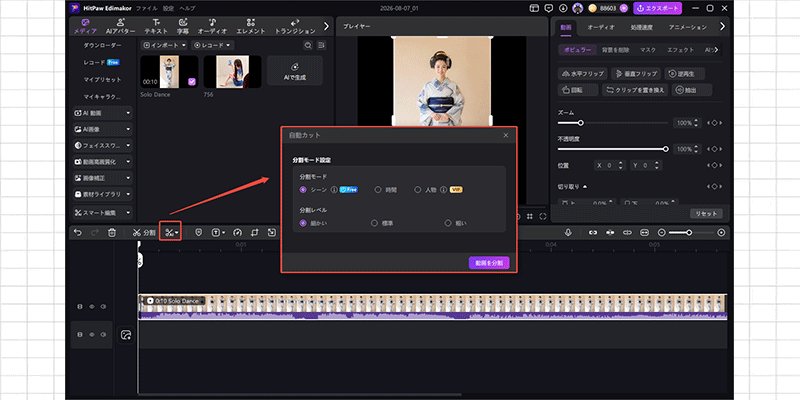This screenshot has height=400, width=800.
Task: Click the add media track icon
Action: pyautogui.click(x=126, y=335)
